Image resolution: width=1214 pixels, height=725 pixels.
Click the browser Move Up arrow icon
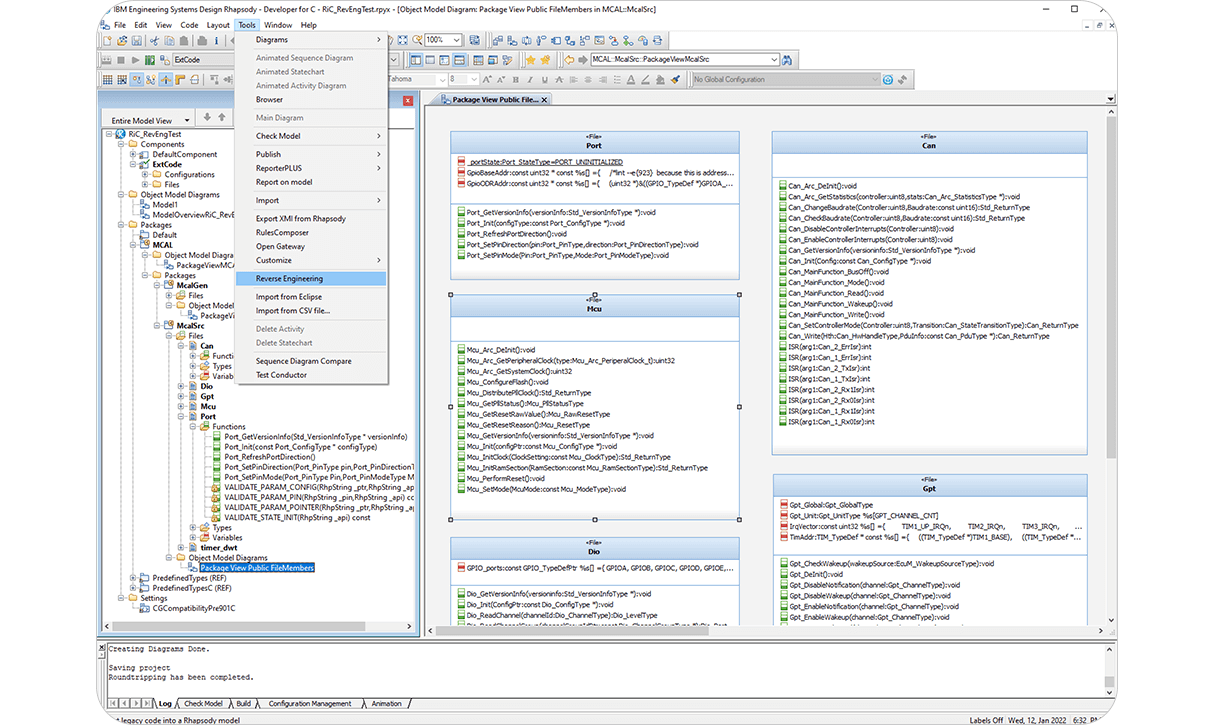222,117
